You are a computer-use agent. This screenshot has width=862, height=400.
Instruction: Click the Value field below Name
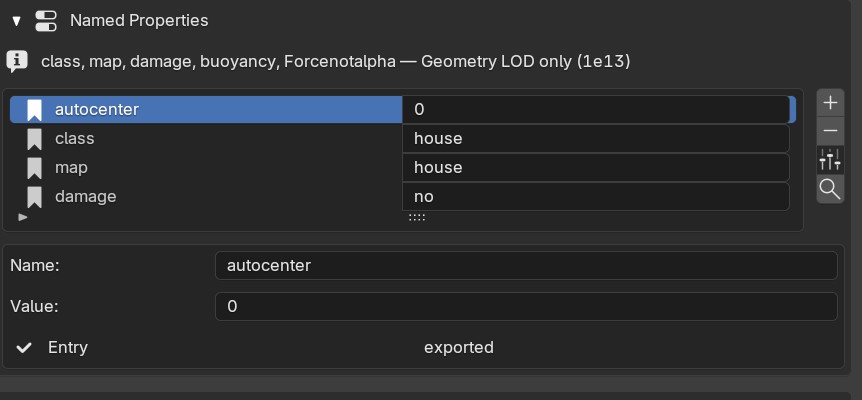(526, 306)
